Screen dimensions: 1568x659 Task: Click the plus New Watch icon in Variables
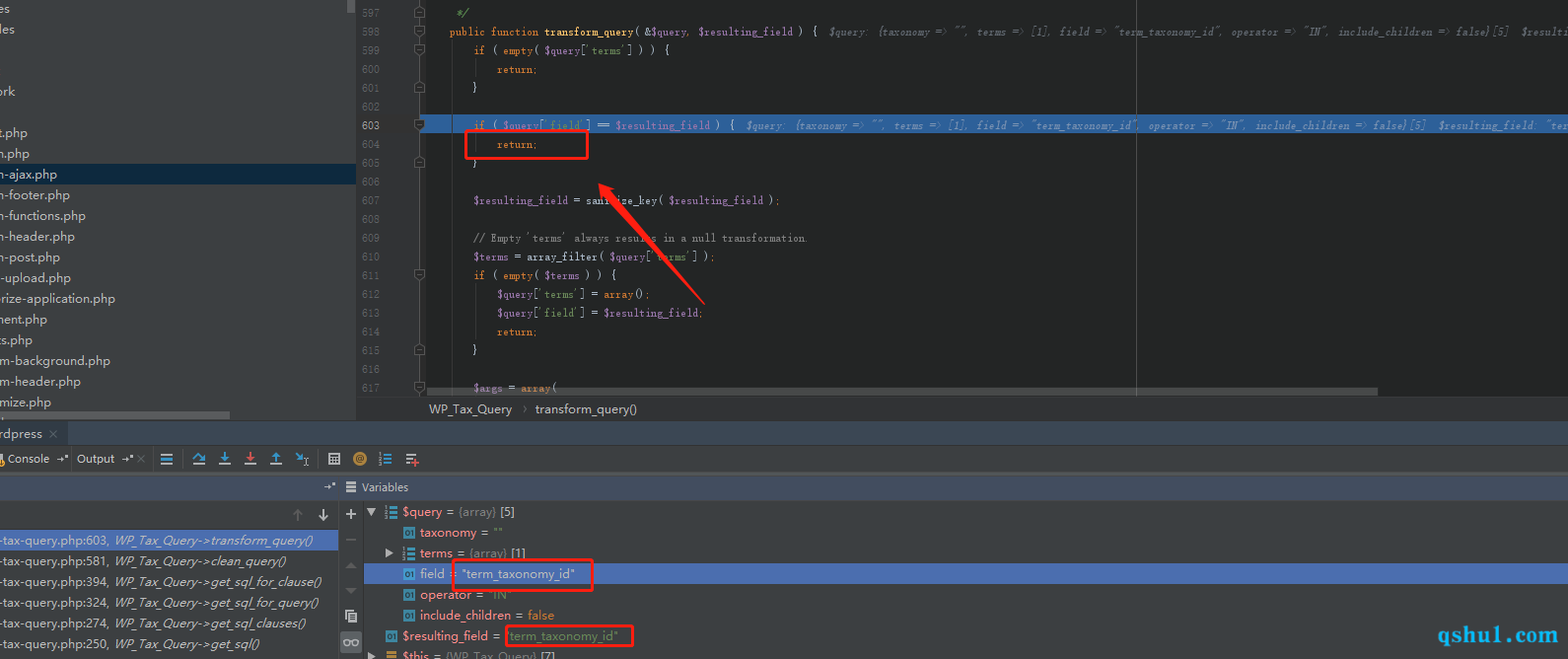tap(350, 514)
